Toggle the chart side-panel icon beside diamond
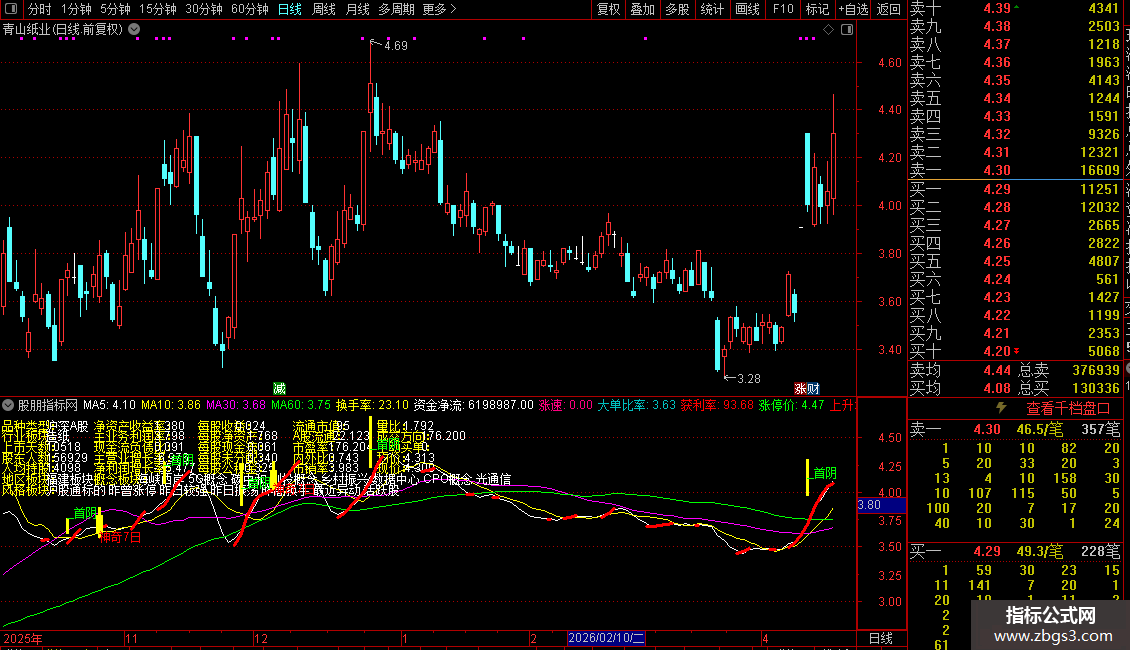The image size is (1130, 650). (x=847, y=30)
